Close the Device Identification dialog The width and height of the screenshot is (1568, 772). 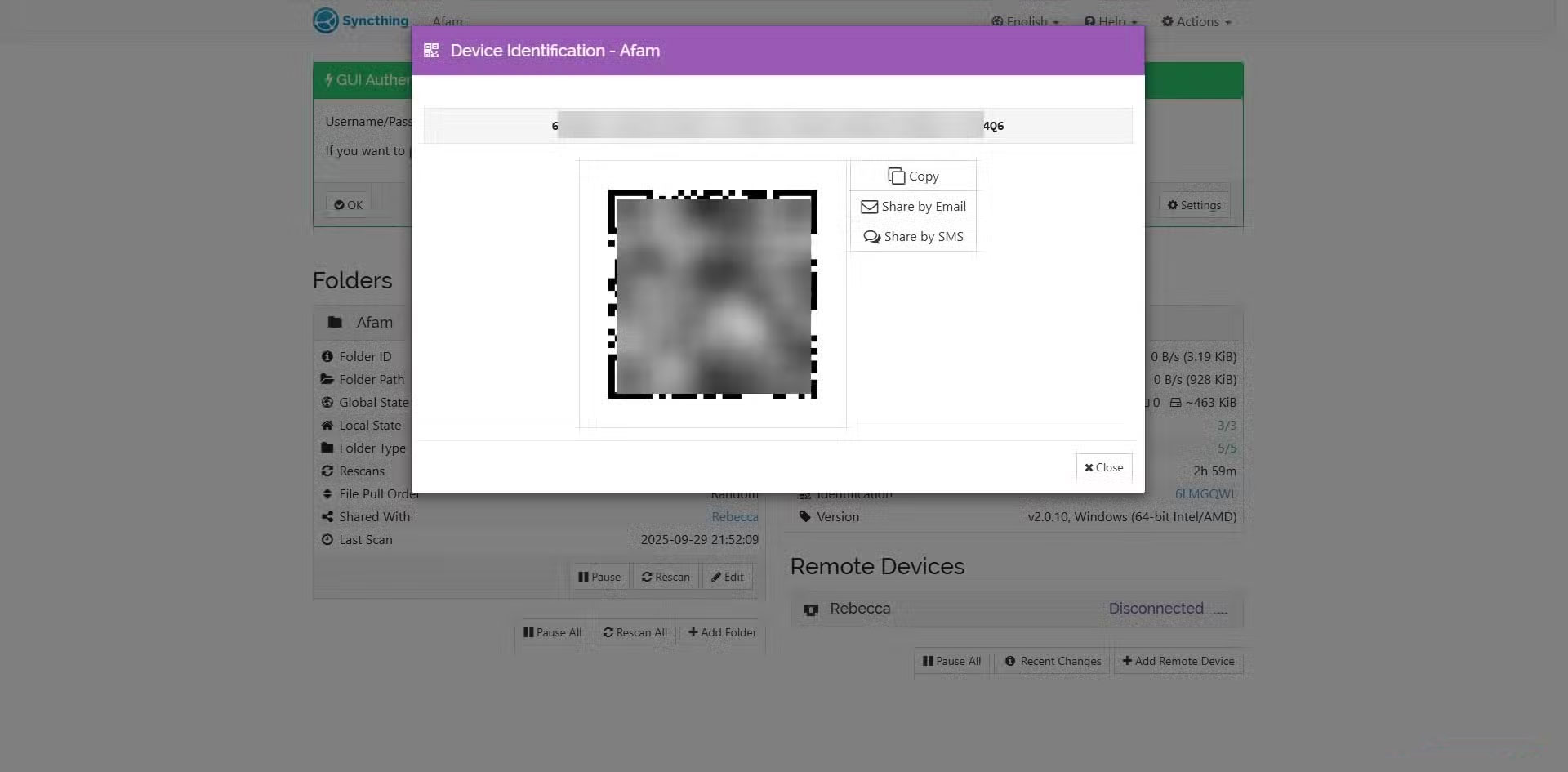point(1103,466)
